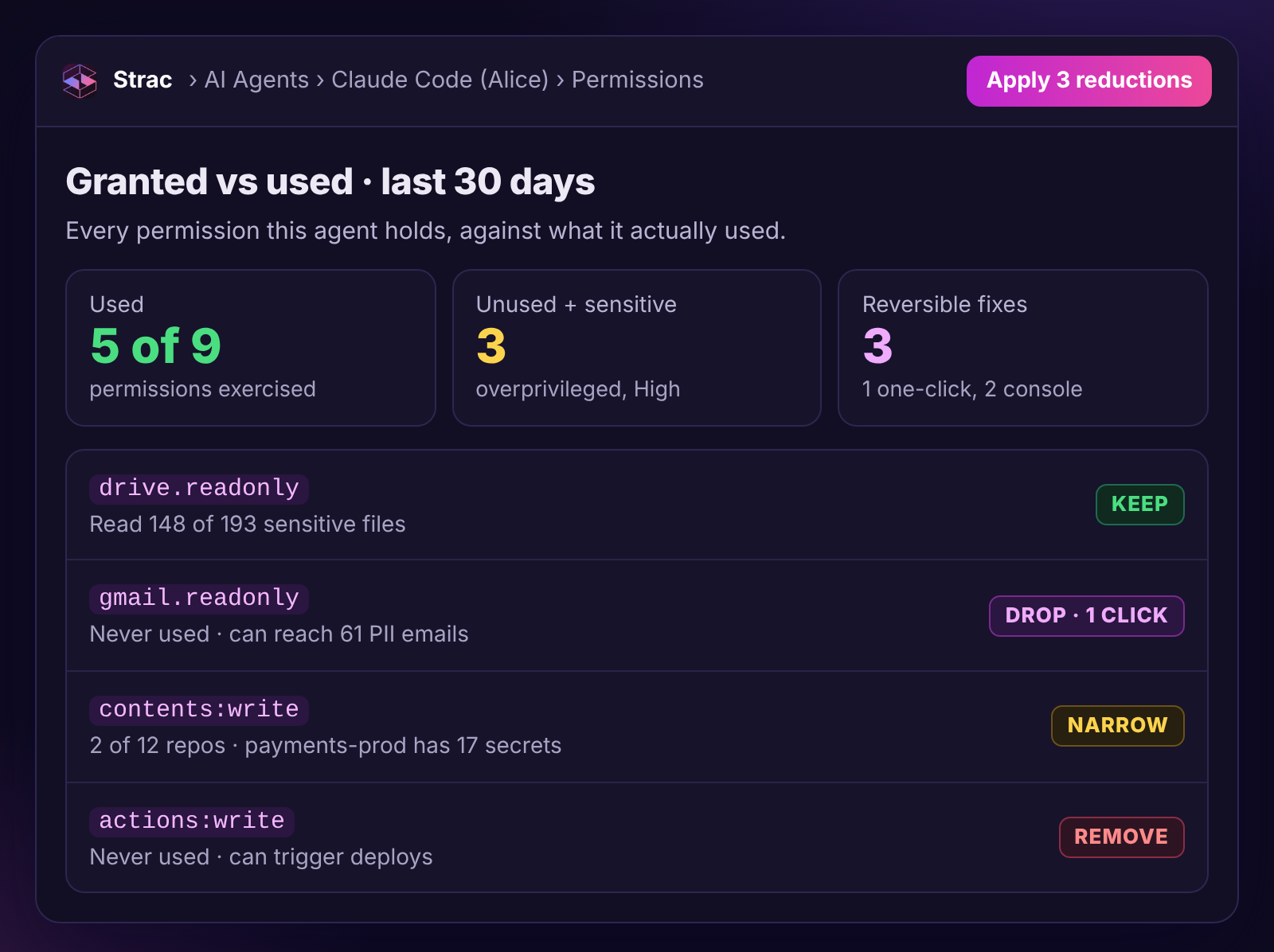
Task: Select the actions:write permission tag
Action: click(x=192, y=821)
